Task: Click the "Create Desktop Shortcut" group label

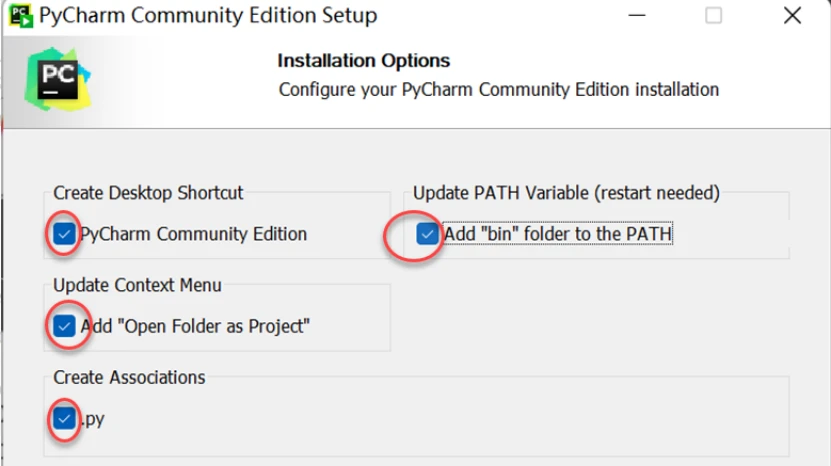Action: 148,192
